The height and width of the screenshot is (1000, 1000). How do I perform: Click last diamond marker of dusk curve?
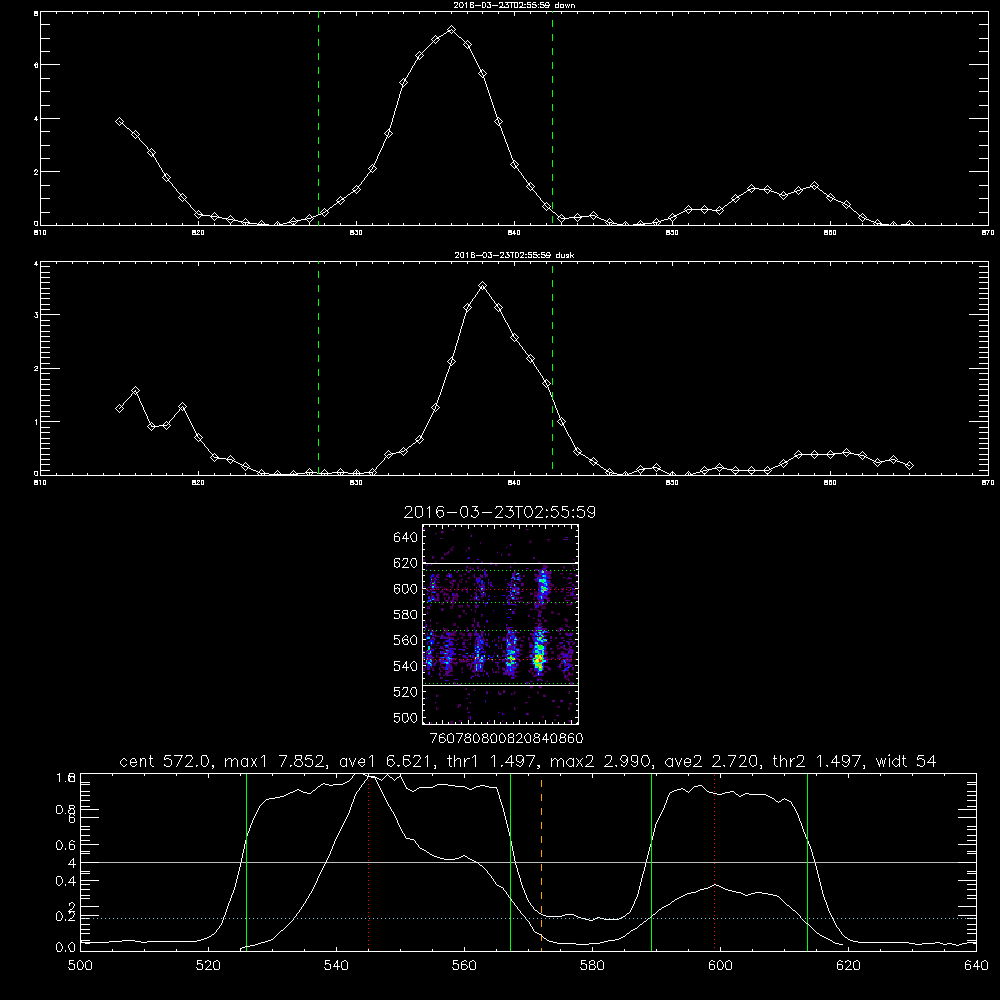909,466
